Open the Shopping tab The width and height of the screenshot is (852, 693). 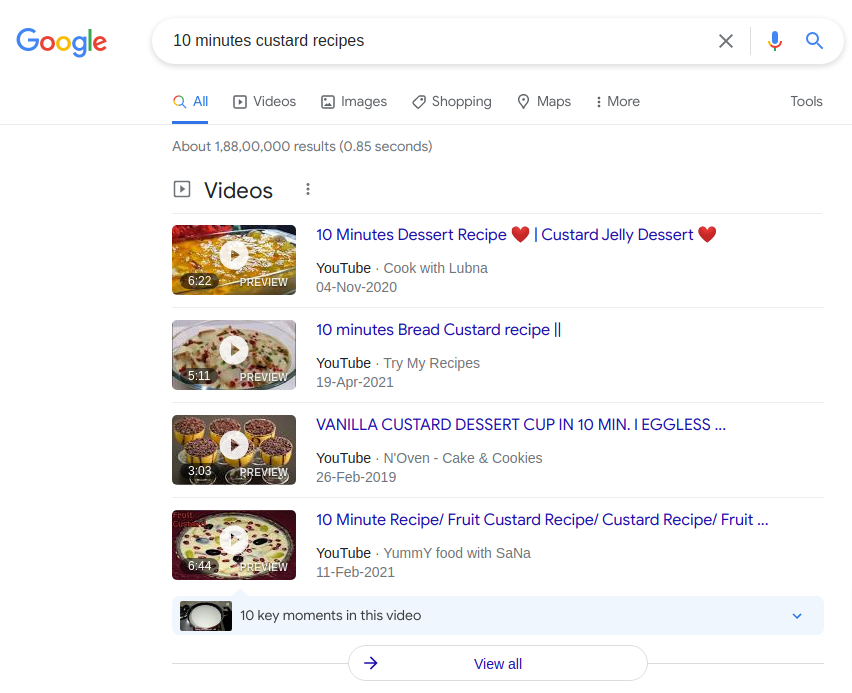coord(452,102)
